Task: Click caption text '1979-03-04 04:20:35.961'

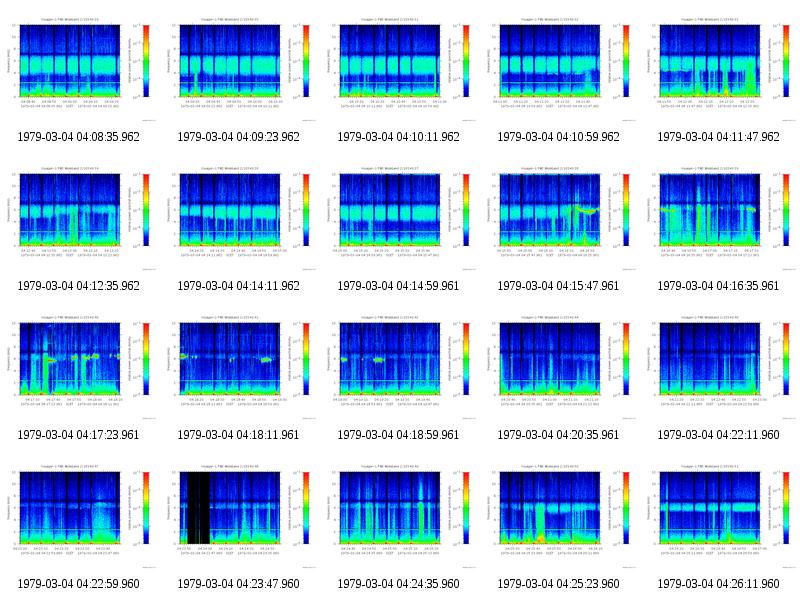Action: pyautogui.click(x=559, y=435)
